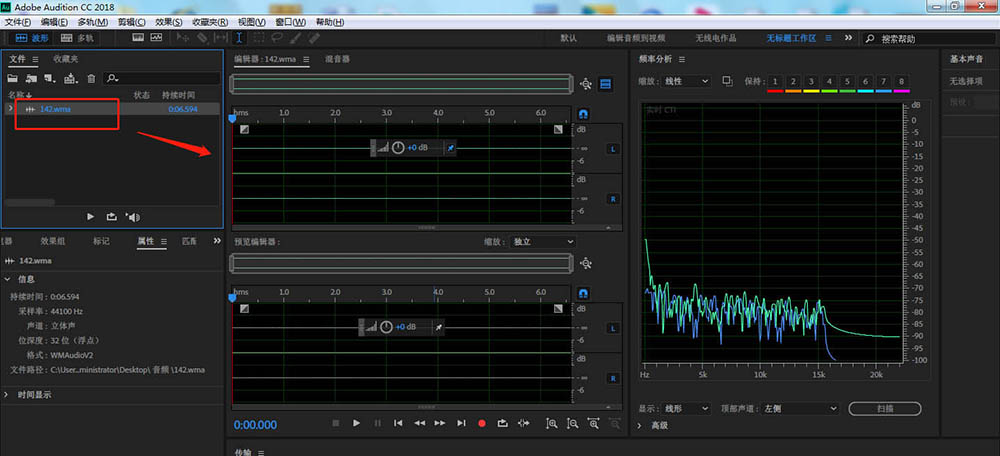Select the Time Selection tool
Image resolution: width=1000 pixels, height=456 pixels.
[240, 38]
